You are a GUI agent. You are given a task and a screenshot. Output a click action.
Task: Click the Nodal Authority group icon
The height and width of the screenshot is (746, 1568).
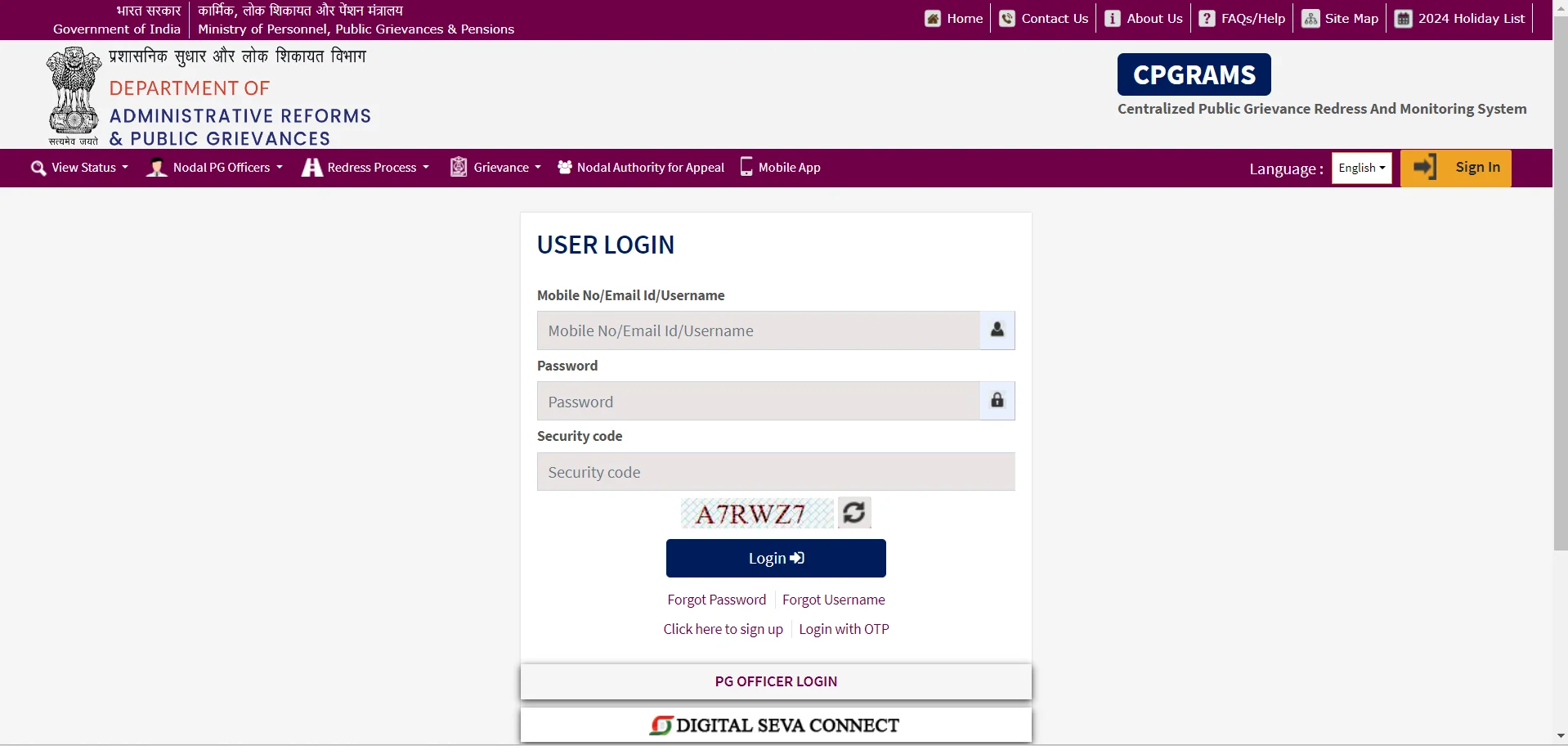pyautogui.click(x=565, y=167)
